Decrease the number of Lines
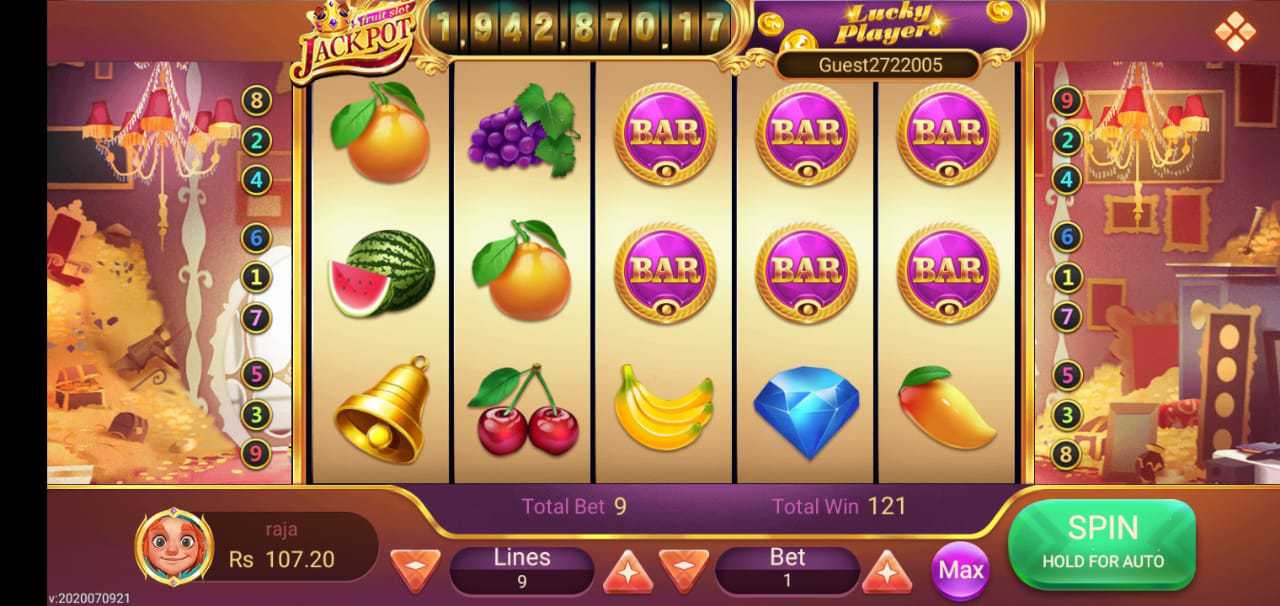The height and width of the screenshot is (606, 1280). [x=415, y=571]
